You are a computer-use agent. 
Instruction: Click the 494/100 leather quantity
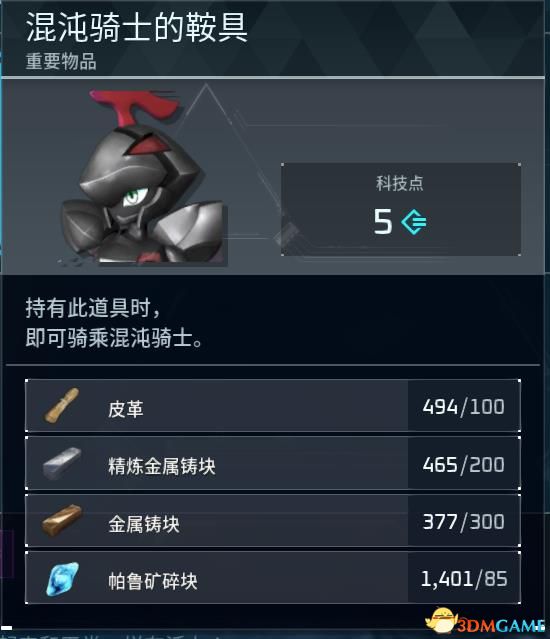coord(464,407)
